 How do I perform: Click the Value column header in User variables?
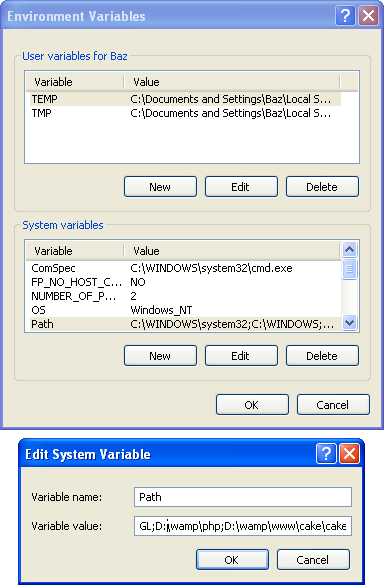coord(232,82)
